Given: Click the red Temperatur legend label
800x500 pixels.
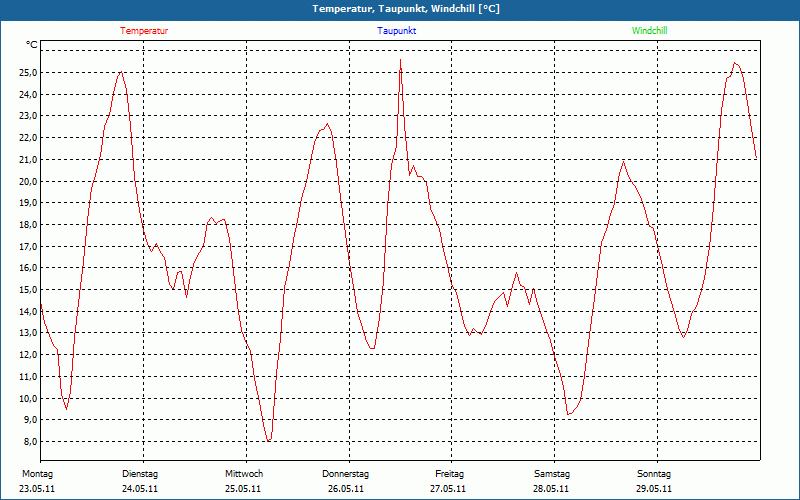Looking at the screenshot, I should point(144,31).
